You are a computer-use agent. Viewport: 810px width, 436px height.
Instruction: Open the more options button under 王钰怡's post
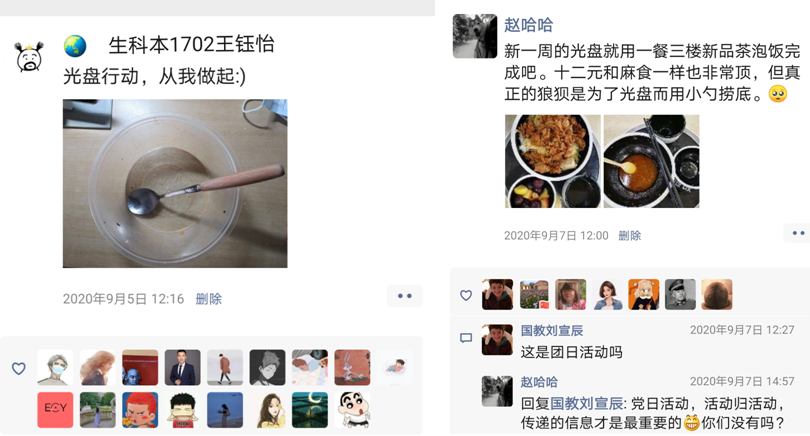click(x=404, y=296)
